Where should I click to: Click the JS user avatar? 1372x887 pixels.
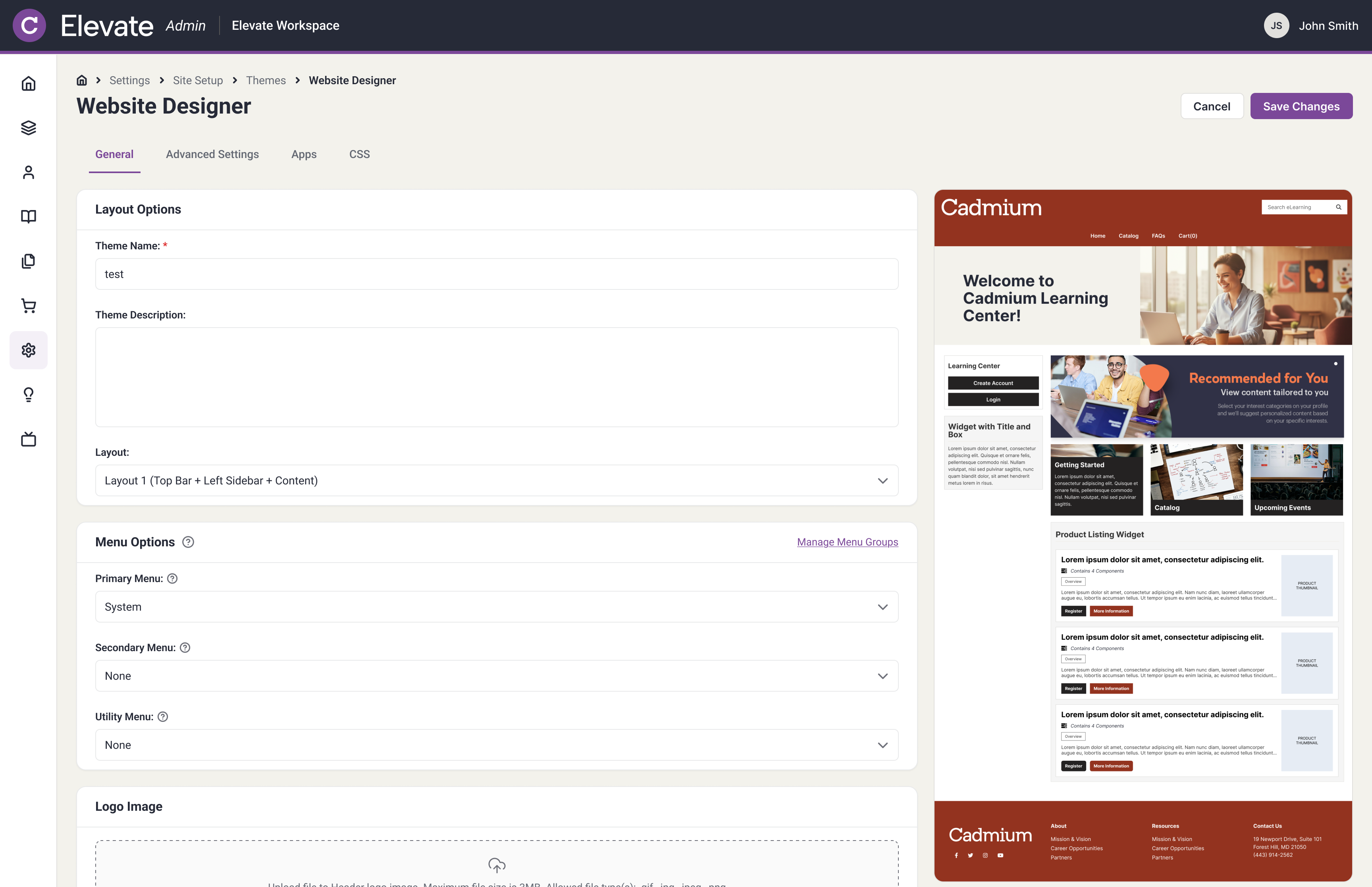pos(1276,25)
